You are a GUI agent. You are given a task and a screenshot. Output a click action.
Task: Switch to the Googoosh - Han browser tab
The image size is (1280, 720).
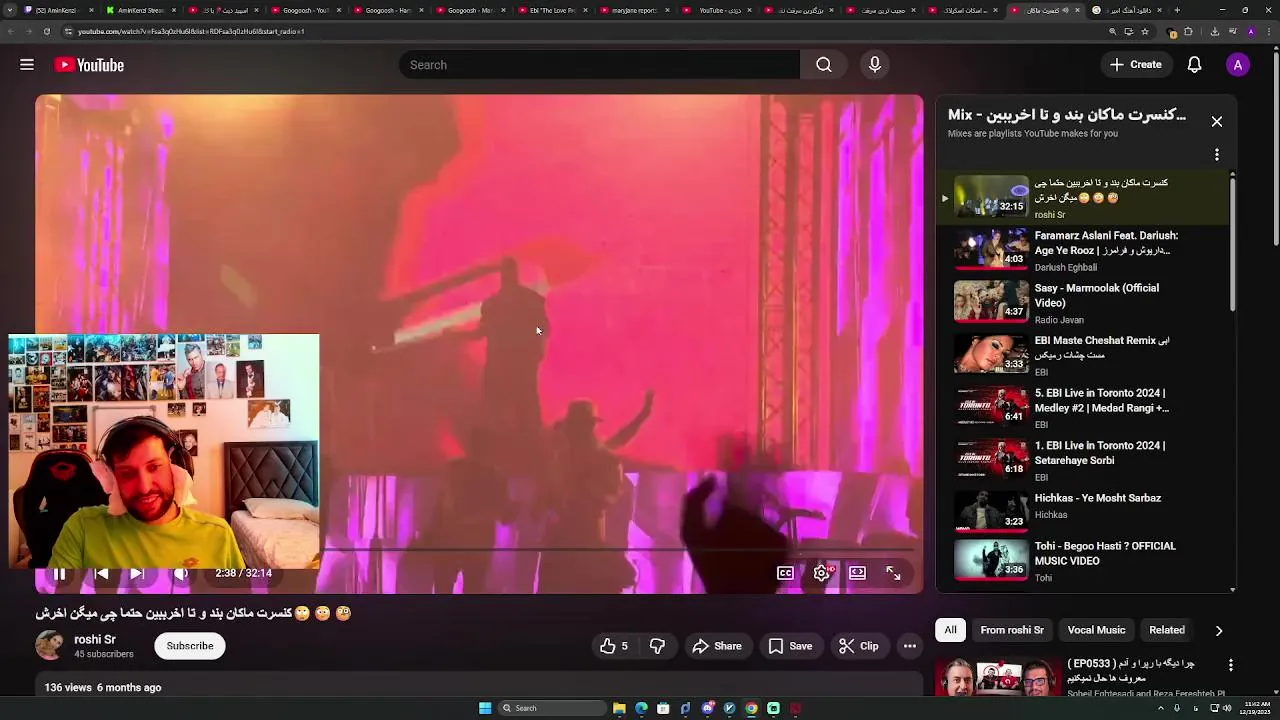tap(388, 10)
